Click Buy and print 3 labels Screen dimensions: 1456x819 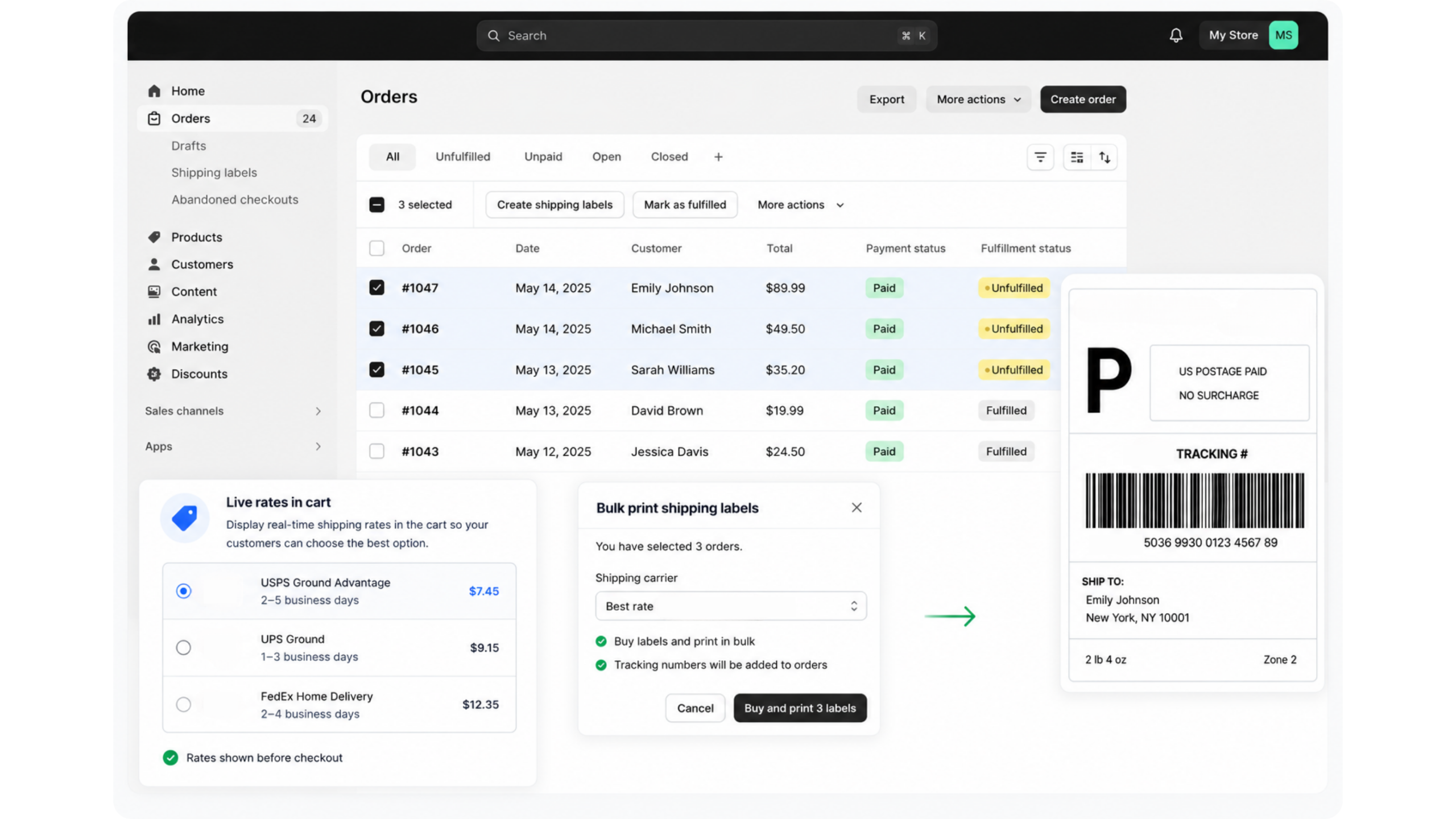pyautogui.click(x=799, y=708)
